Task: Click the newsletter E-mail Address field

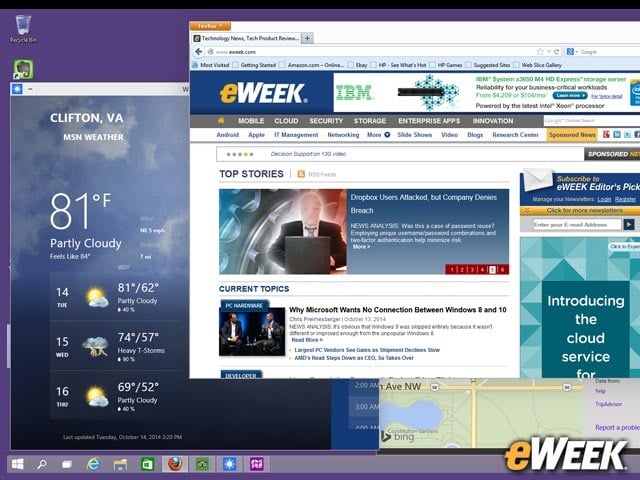Action: click(577, 224)
